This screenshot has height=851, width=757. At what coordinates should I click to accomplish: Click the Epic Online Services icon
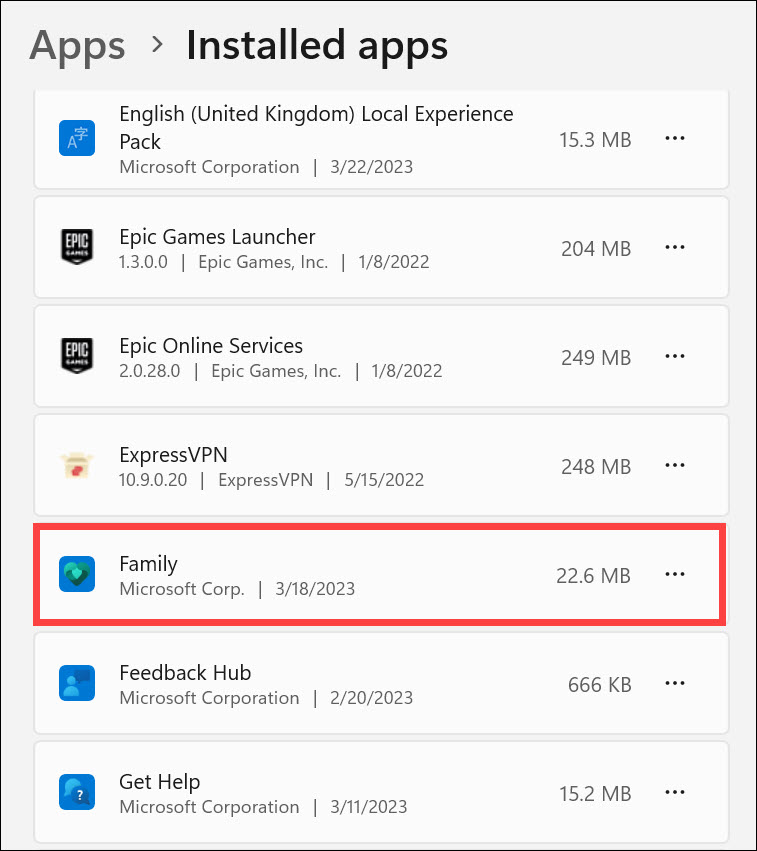pos(77,356)
